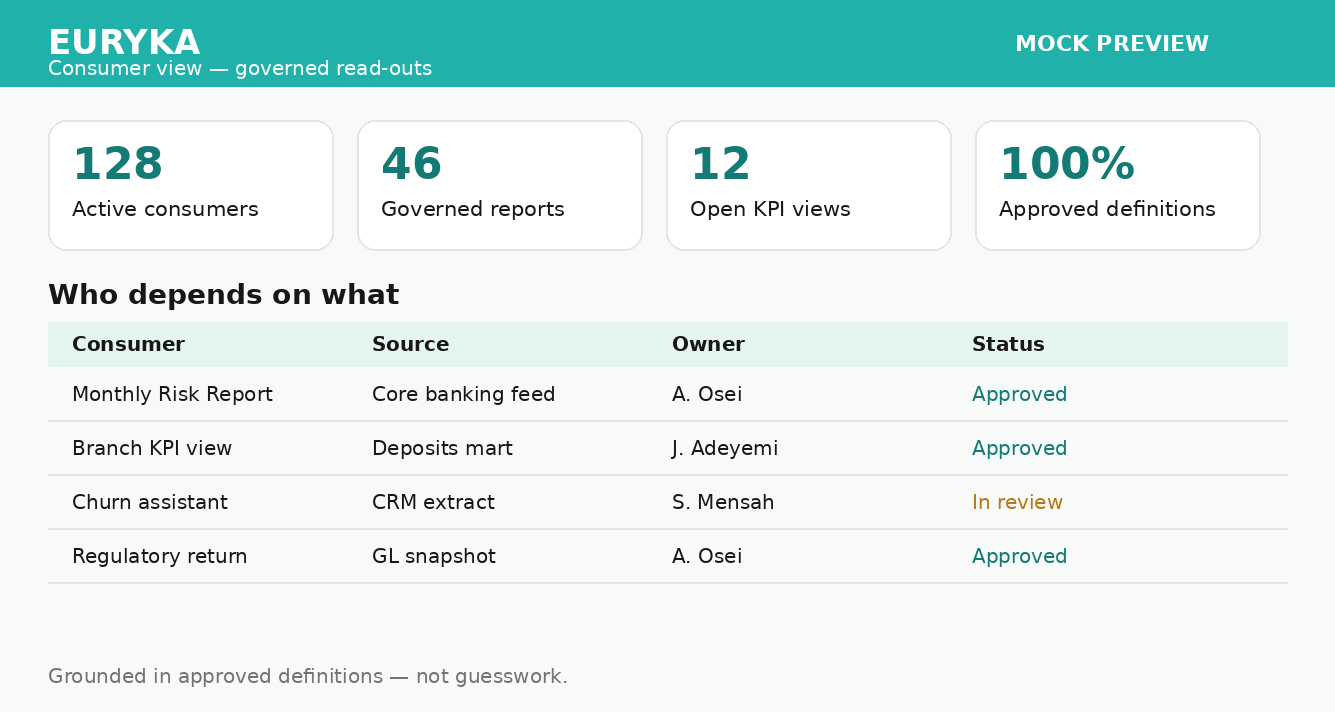Click the "Who depends on what" heading
The height and width of the screenshot is (712, 1335).
pos(224,295)
